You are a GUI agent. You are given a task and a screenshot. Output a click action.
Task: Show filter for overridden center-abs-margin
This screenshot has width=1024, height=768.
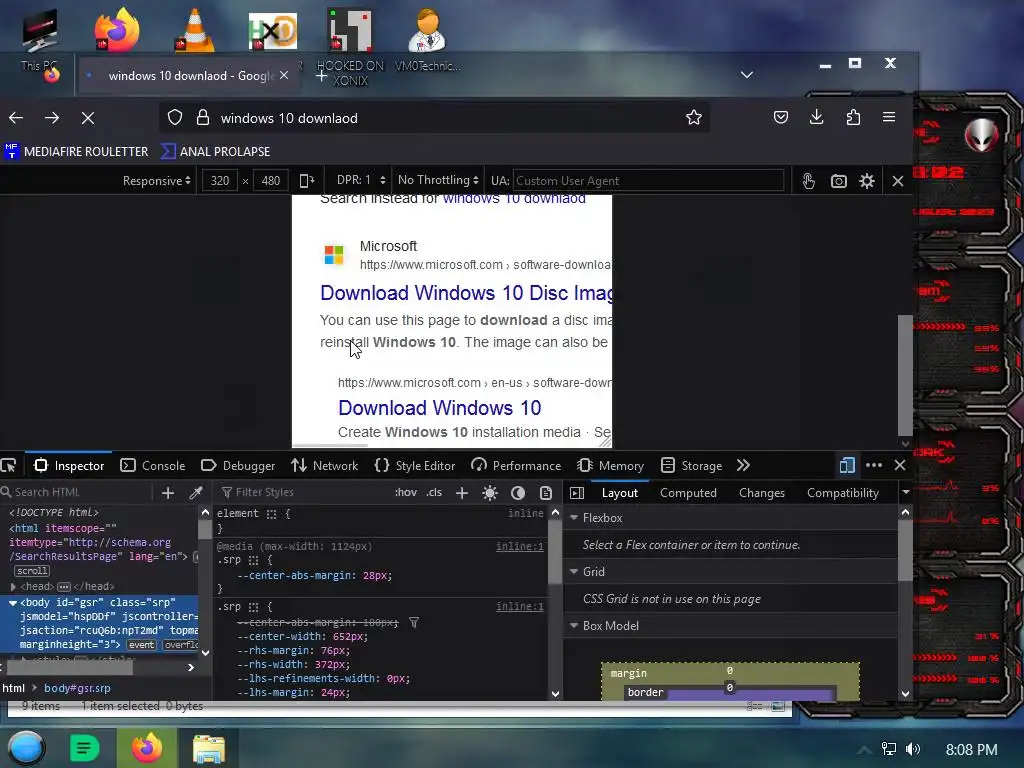(413, 622)
